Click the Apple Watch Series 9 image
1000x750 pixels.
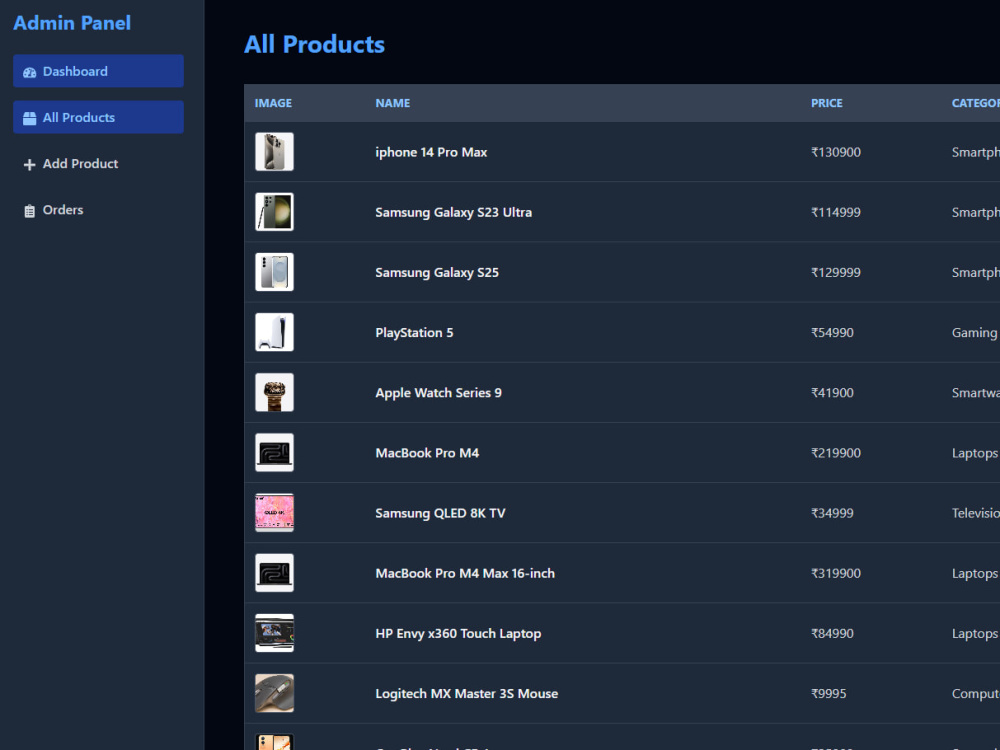click(x=274, y=392)
